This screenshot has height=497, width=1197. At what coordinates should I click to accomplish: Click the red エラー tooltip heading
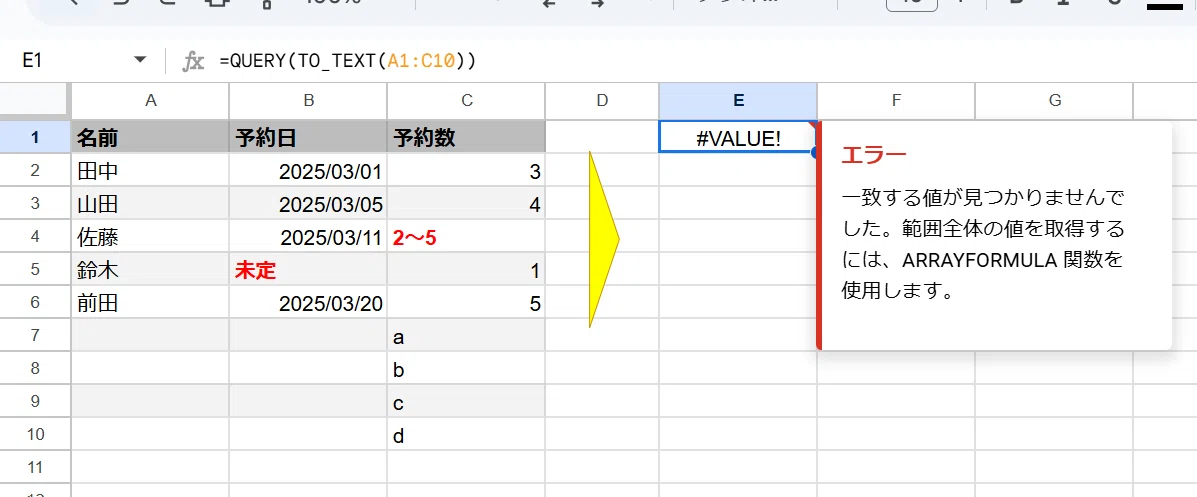click(x=873, y=156)
